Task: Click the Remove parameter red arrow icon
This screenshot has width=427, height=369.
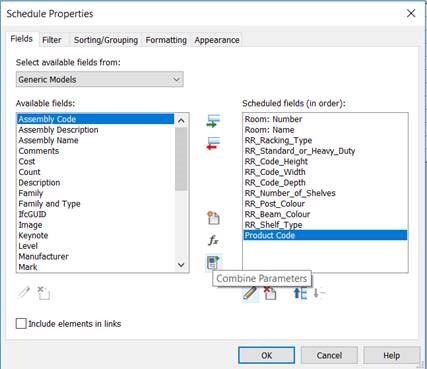Action: tap(213, 143)
